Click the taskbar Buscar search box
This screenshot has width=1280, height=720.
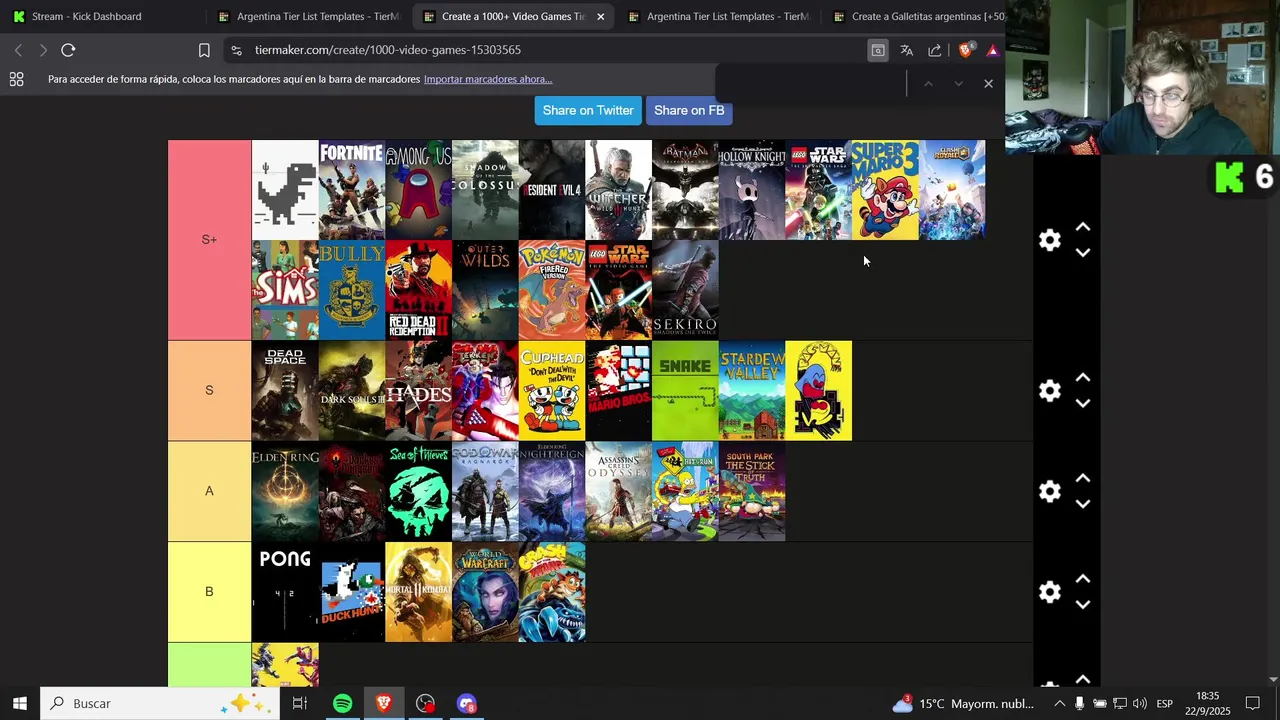(x=160, y=704)
